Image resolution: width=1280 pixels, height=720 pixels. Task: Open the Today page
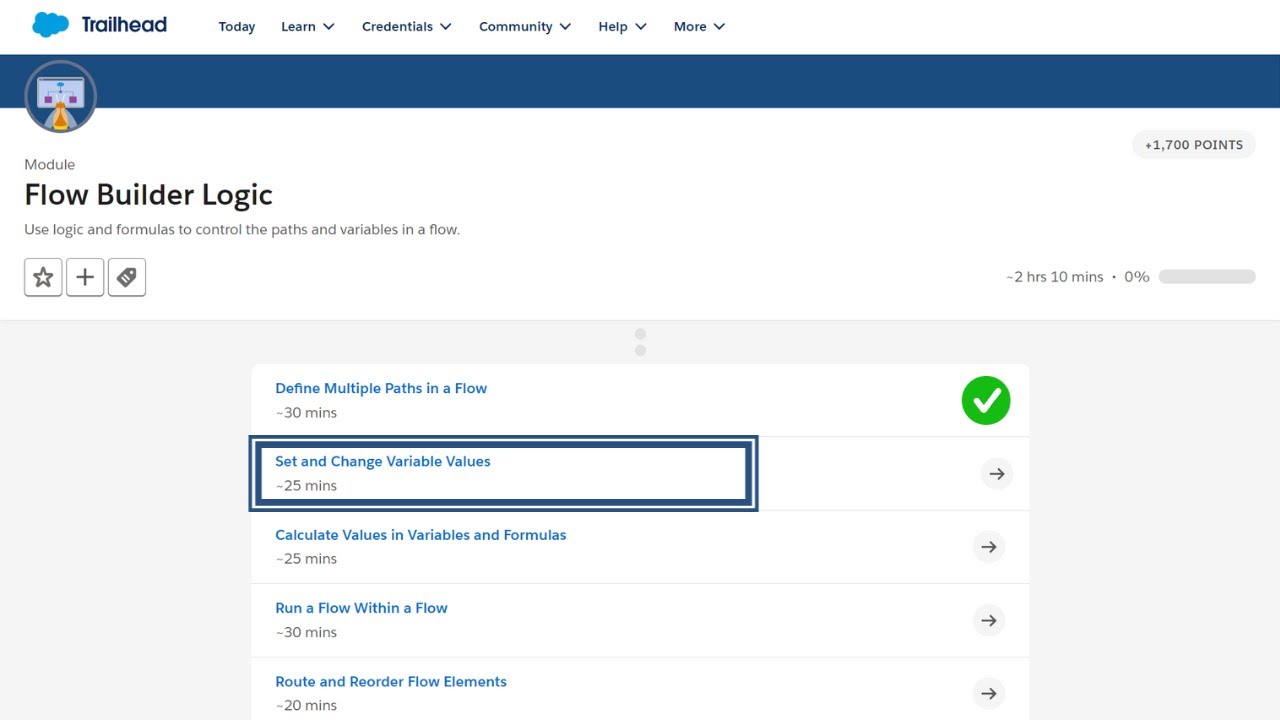pyautogui.click(x=237, y=27)
